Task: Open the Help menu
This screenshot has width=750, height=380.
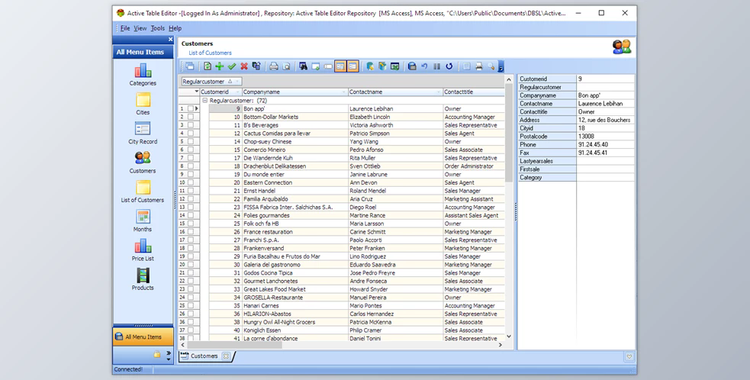Action: tap(175, 28)
